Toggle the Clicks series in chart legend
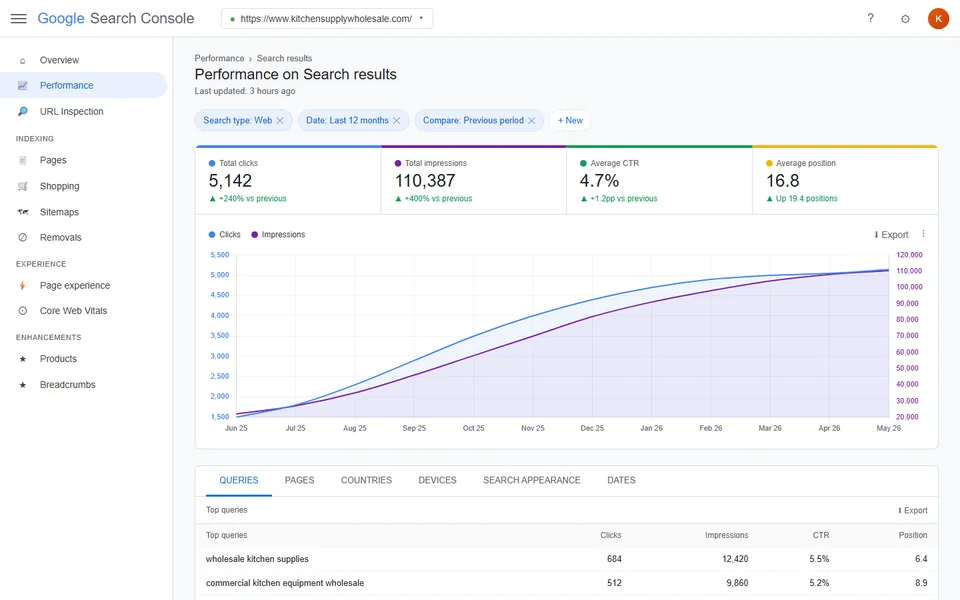960x600 pixels. point(224,234)
